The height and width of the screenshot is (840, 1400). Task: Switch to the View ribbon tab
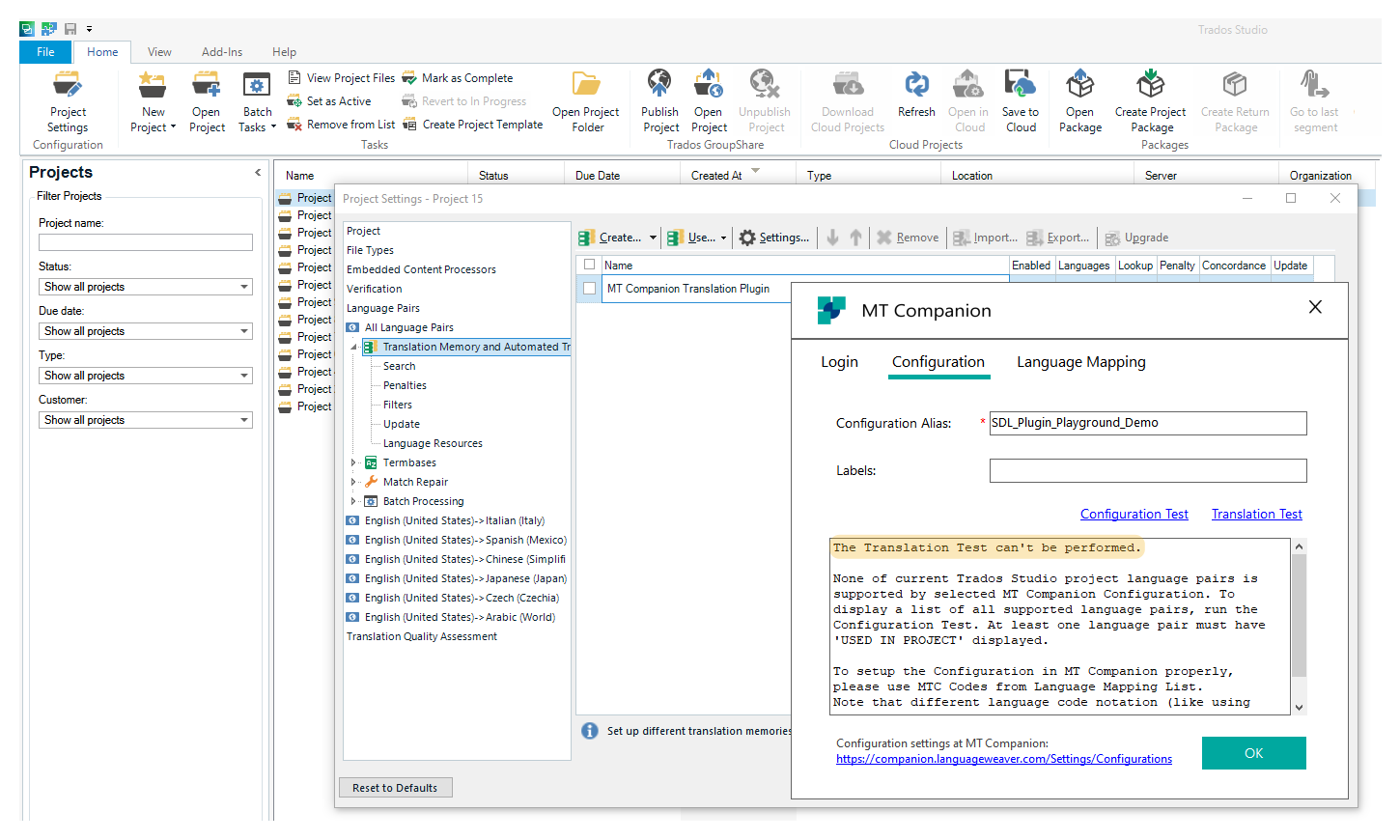point(159,52)
